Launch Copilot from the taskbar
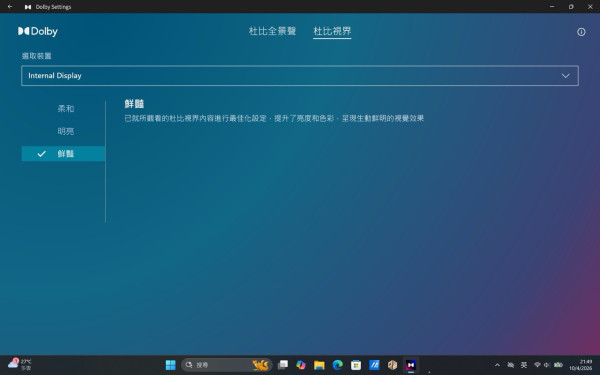Screen dimensions: 600x375 pyautogui.click(x=301, y=365)
